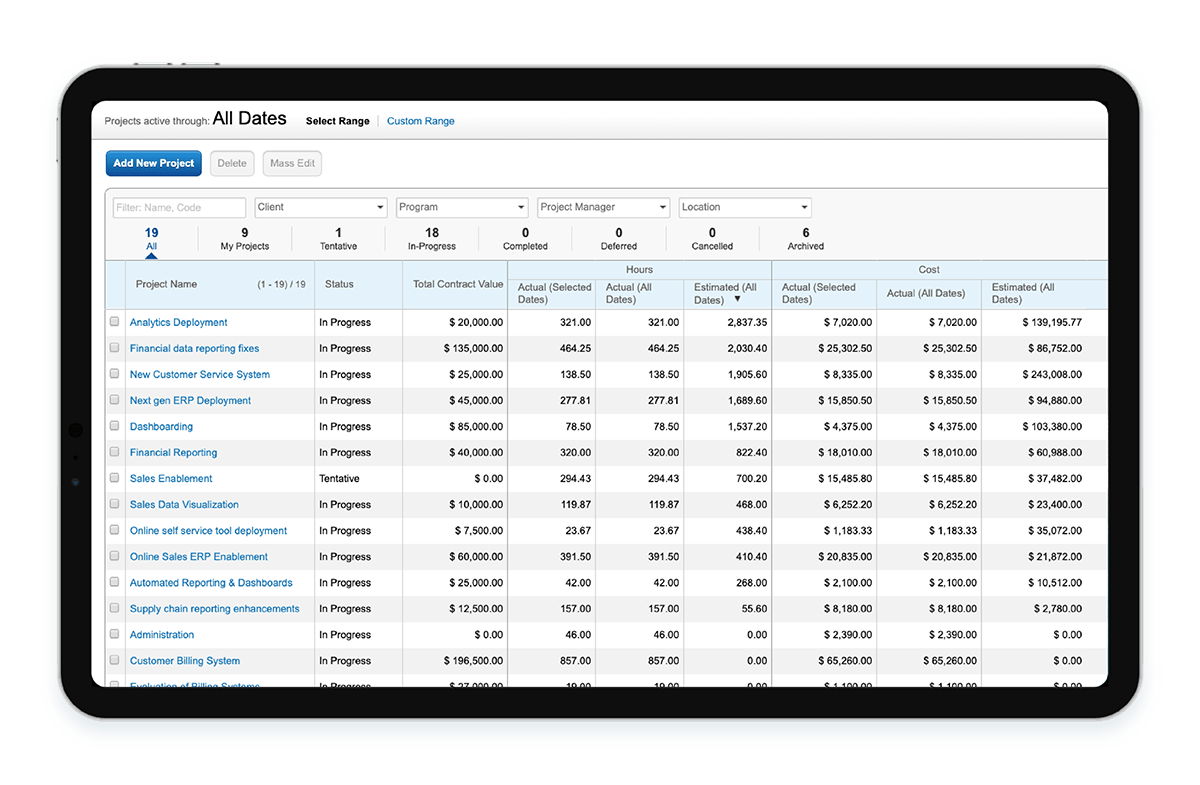Click the Hours column group header

click(x=639, y=269)
